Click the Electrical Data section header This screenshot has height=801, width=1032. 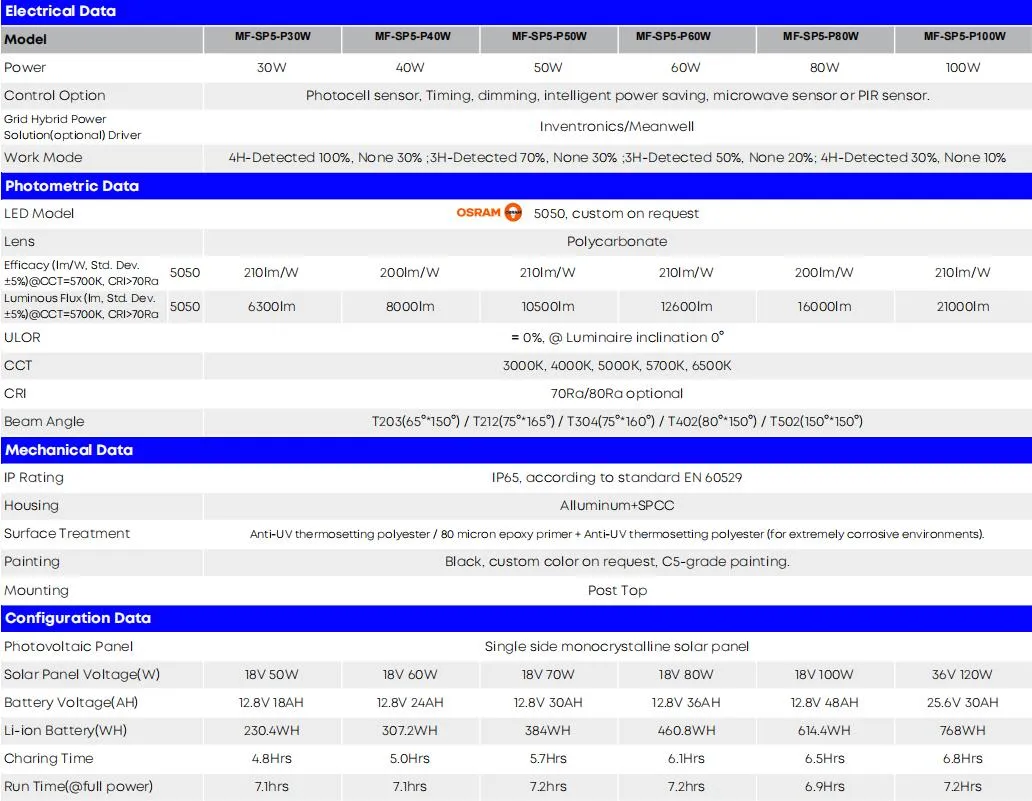[60, 11]
